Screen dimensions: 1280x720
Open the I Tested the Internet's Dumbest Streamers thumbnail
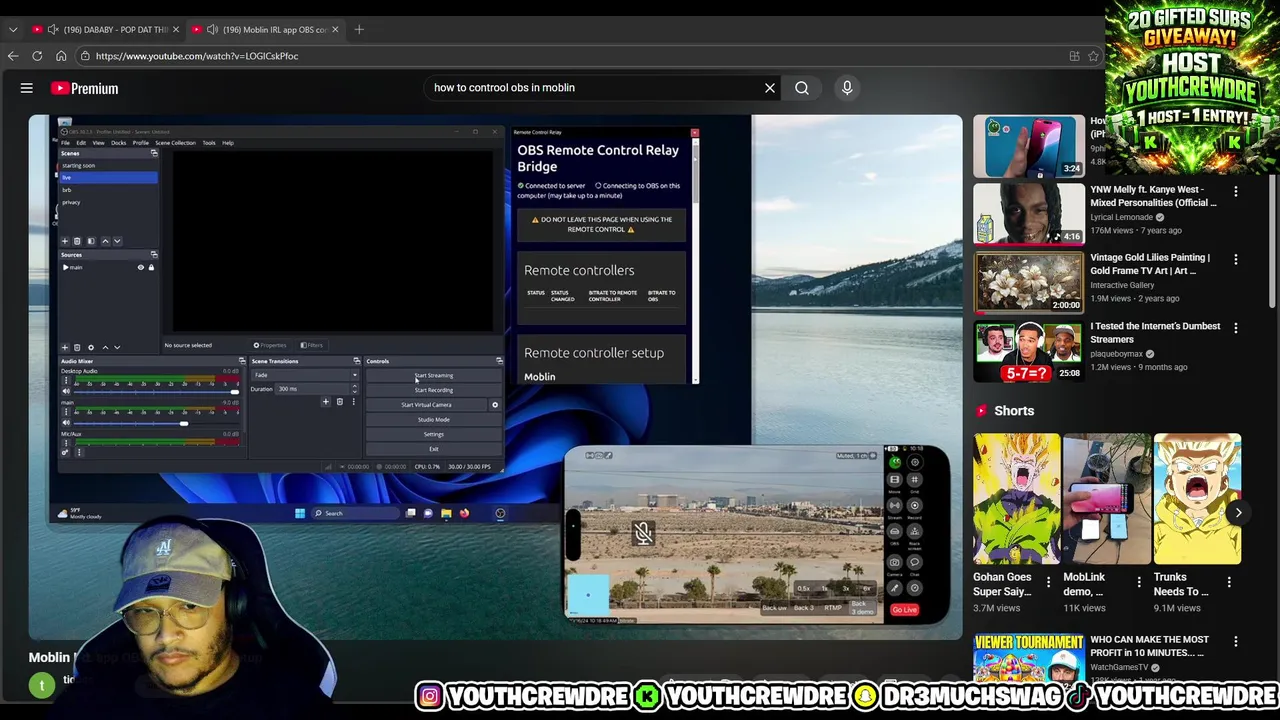[1028, 351]
